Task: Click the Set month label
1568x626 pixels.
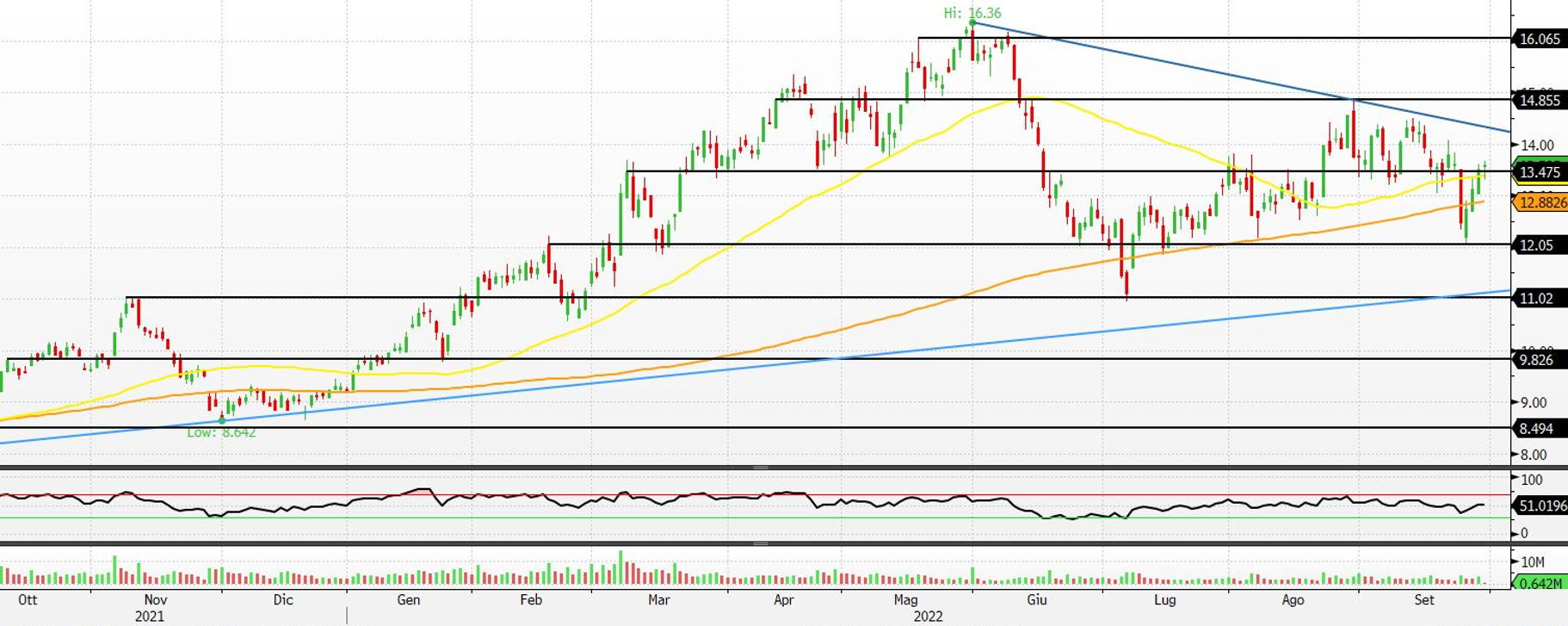Action: tap(1424, 599)
